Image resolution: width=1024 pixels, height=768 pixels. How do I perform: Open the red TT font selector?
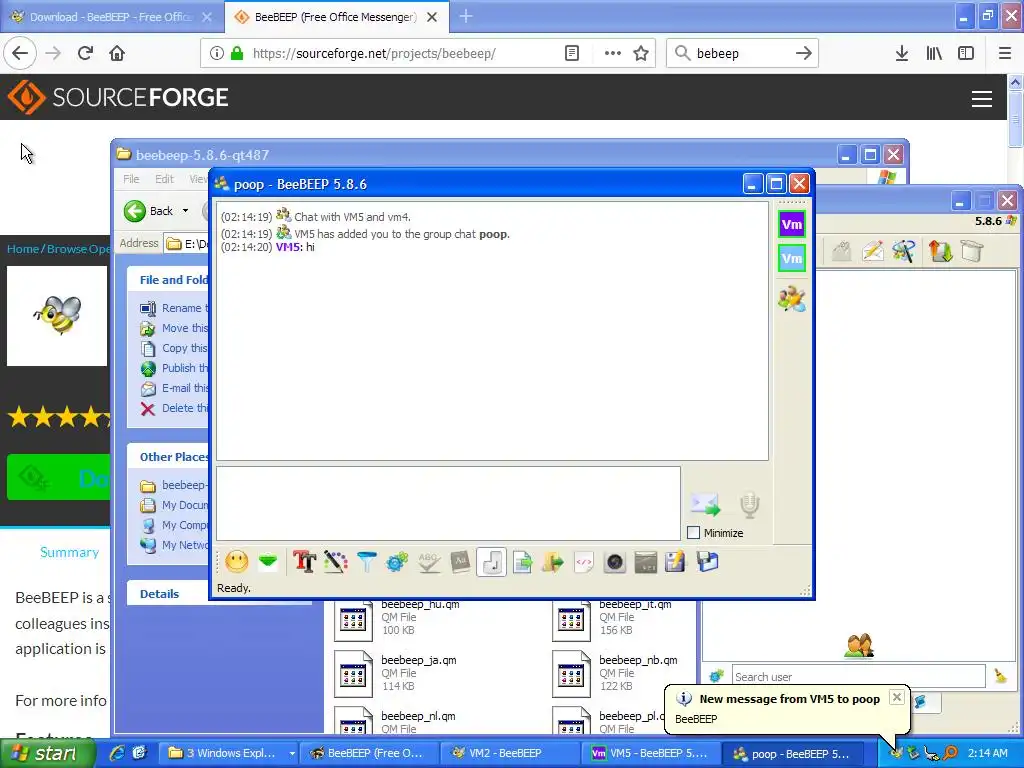[x=304, y=562]
